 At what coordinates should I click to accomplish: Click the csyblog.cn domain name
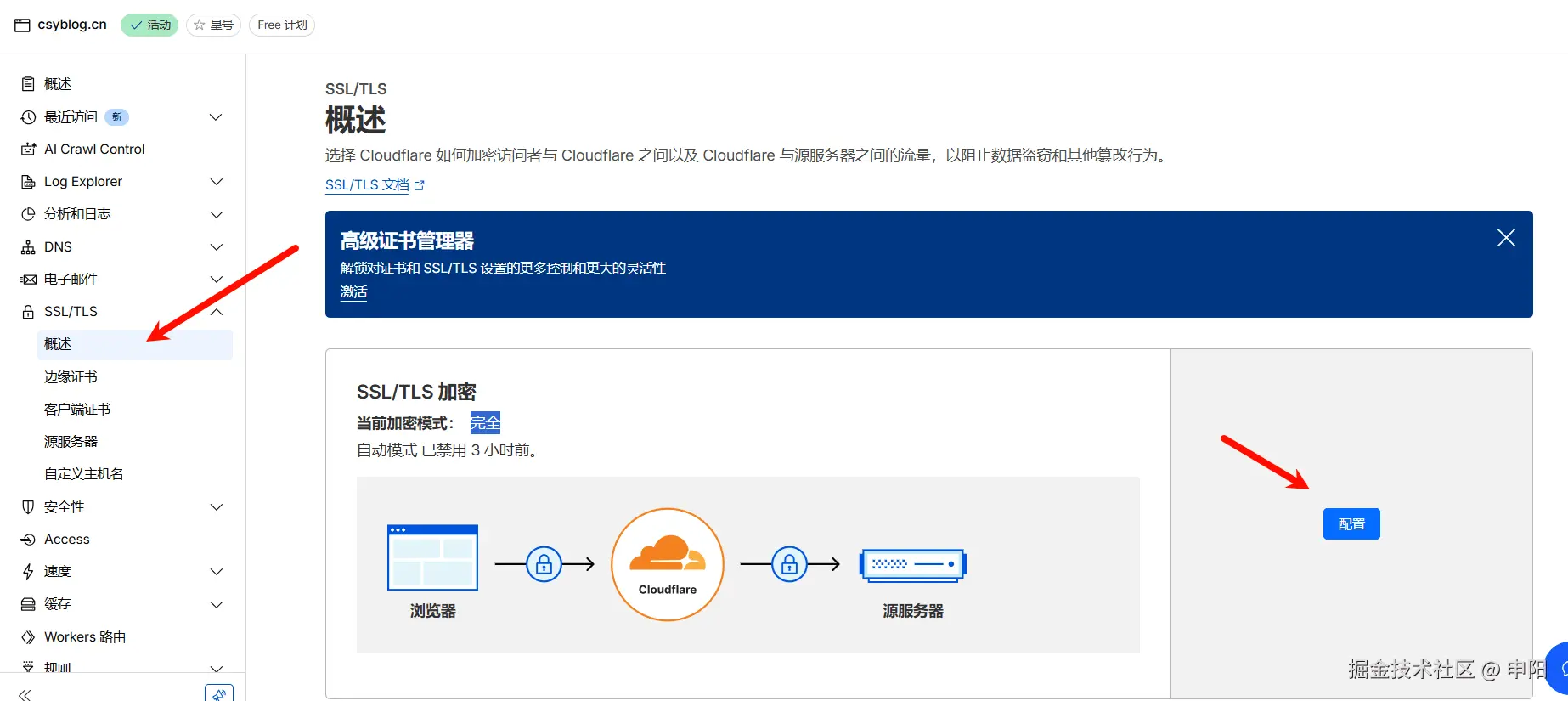pyautogui.click(x=72, y=25)
